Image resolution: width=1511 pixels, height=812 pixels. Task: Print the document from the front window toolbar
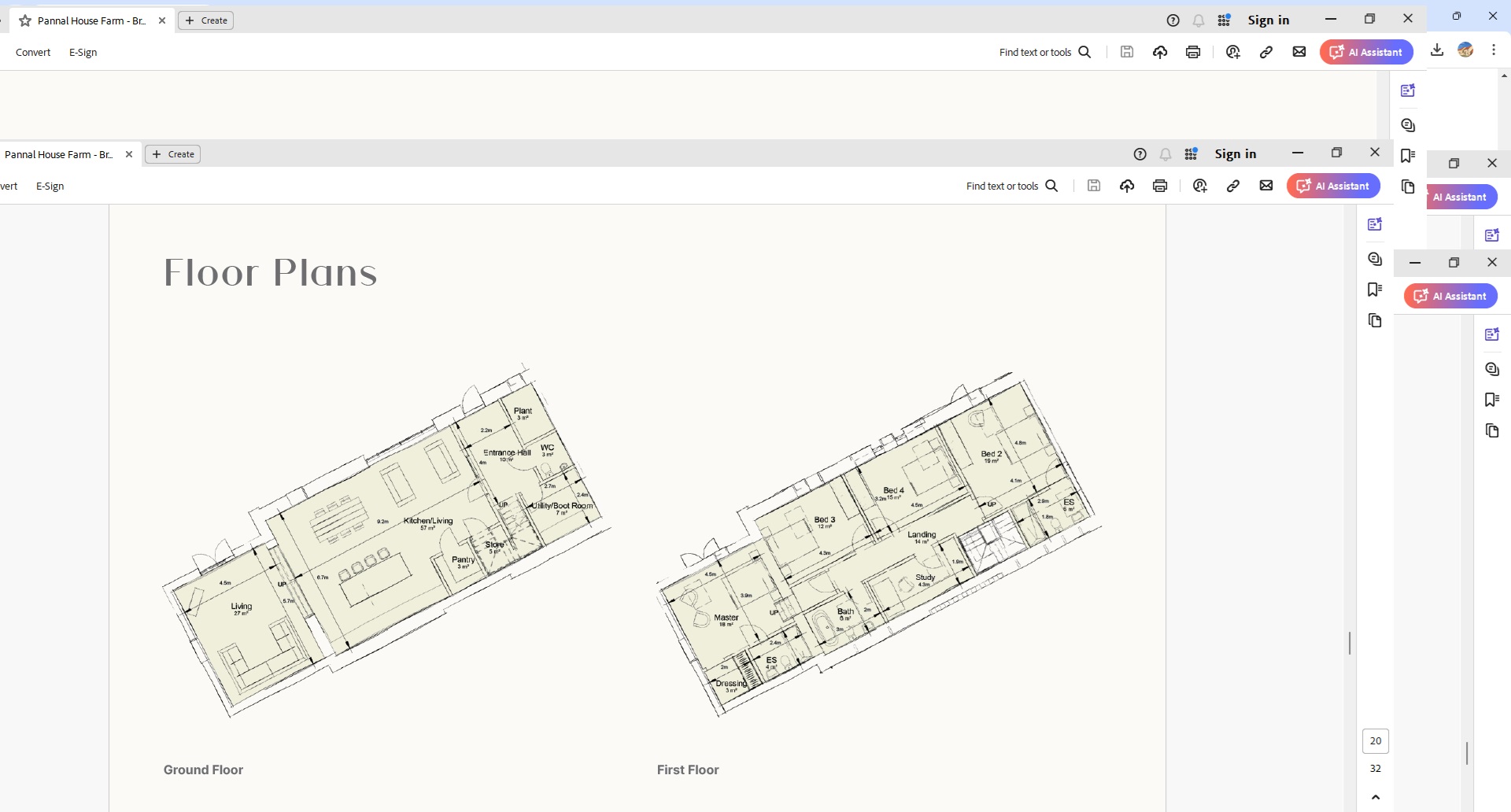[x=1160, y=186]
